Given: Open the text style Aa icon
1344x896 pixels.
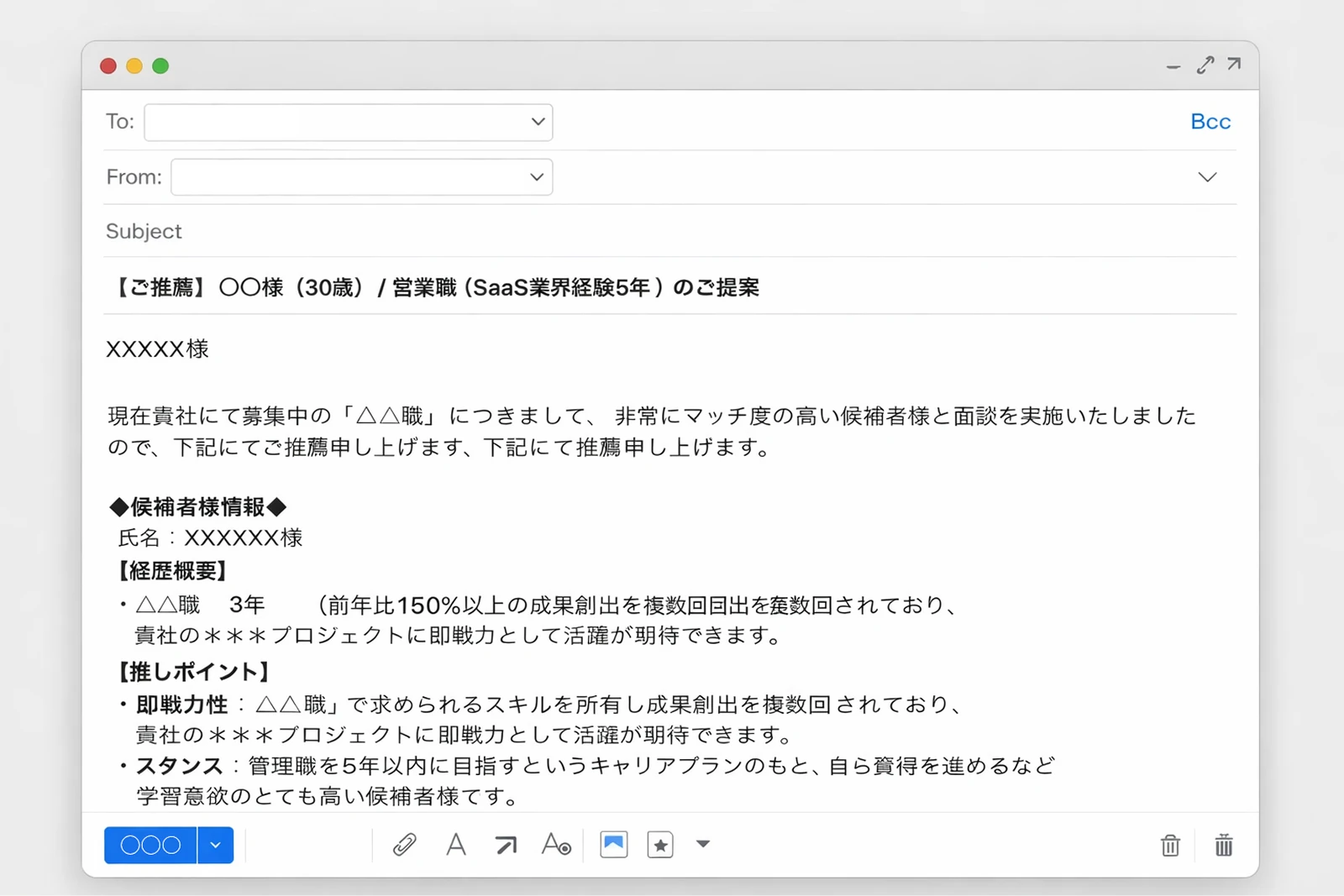Looking at the screenshot, I should (556, 844).
